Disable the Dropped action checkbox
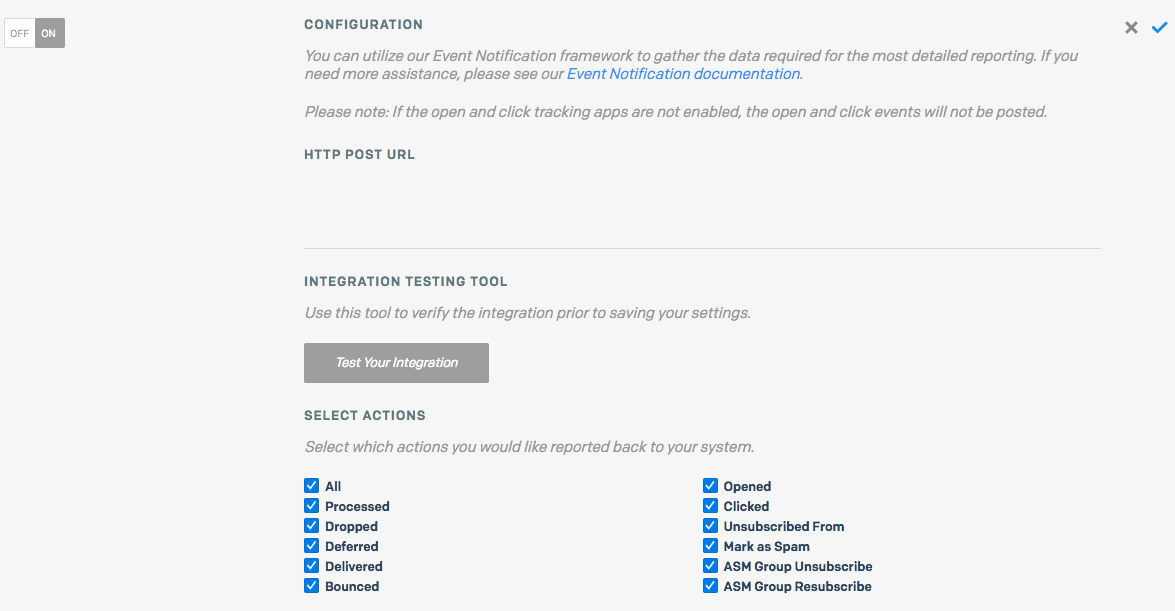This screenshot has width=1175, height=611. pyautogui.click(x=311, y=526)
